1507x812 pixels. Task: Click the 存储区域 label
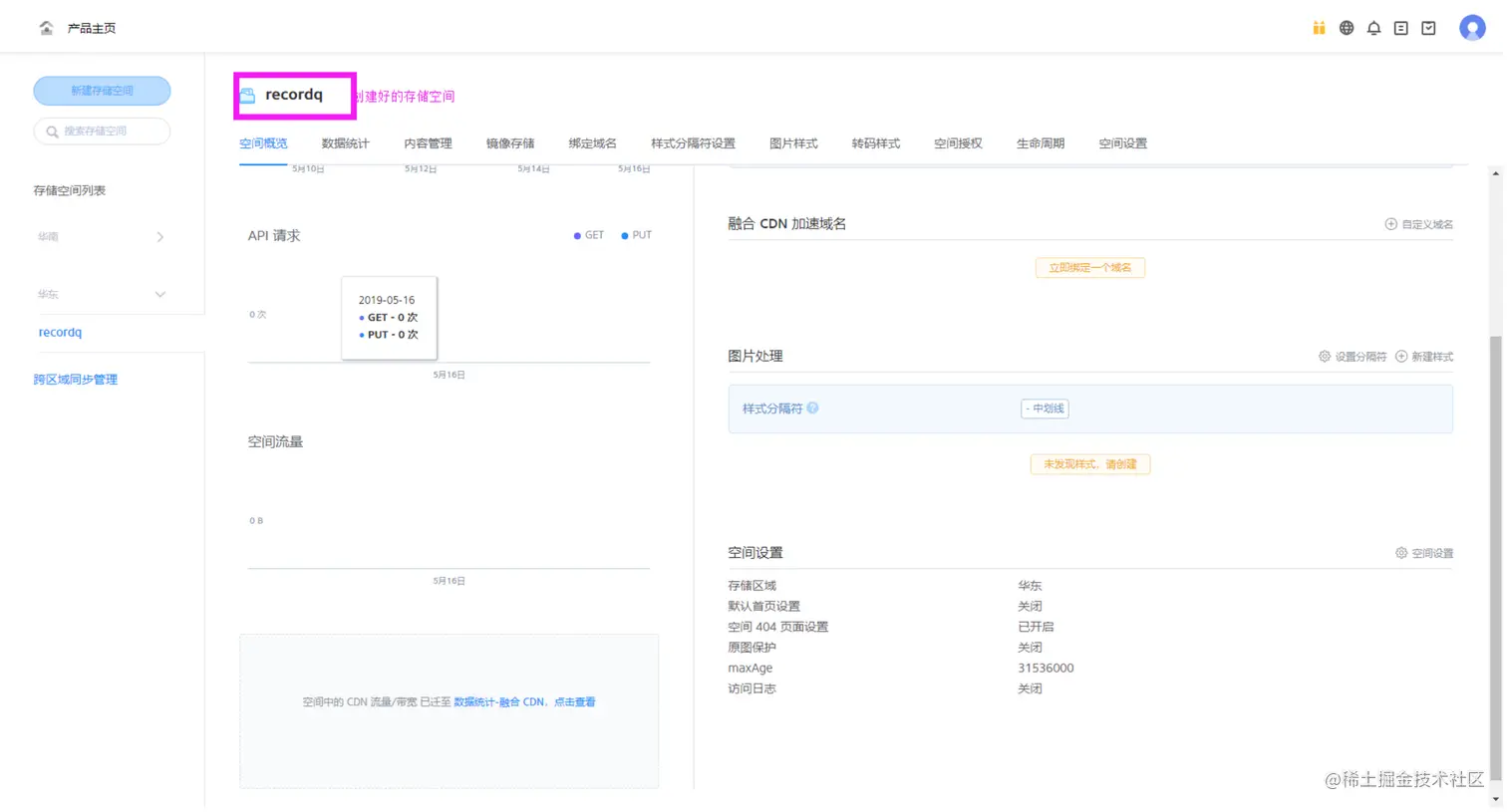[752, 586]
